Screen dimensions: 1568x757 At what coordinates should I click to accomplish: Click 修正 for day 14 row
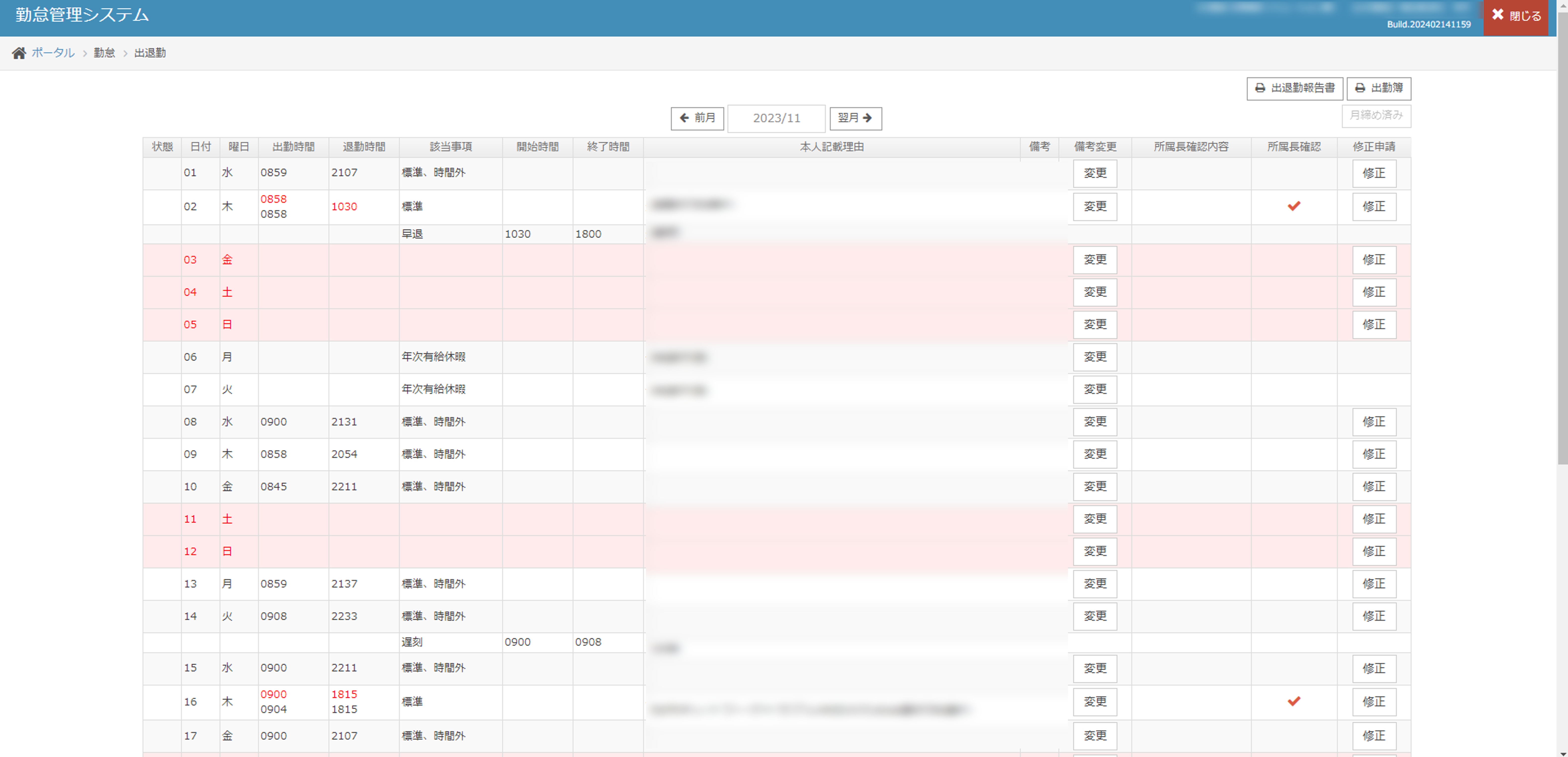(1374, 616)
